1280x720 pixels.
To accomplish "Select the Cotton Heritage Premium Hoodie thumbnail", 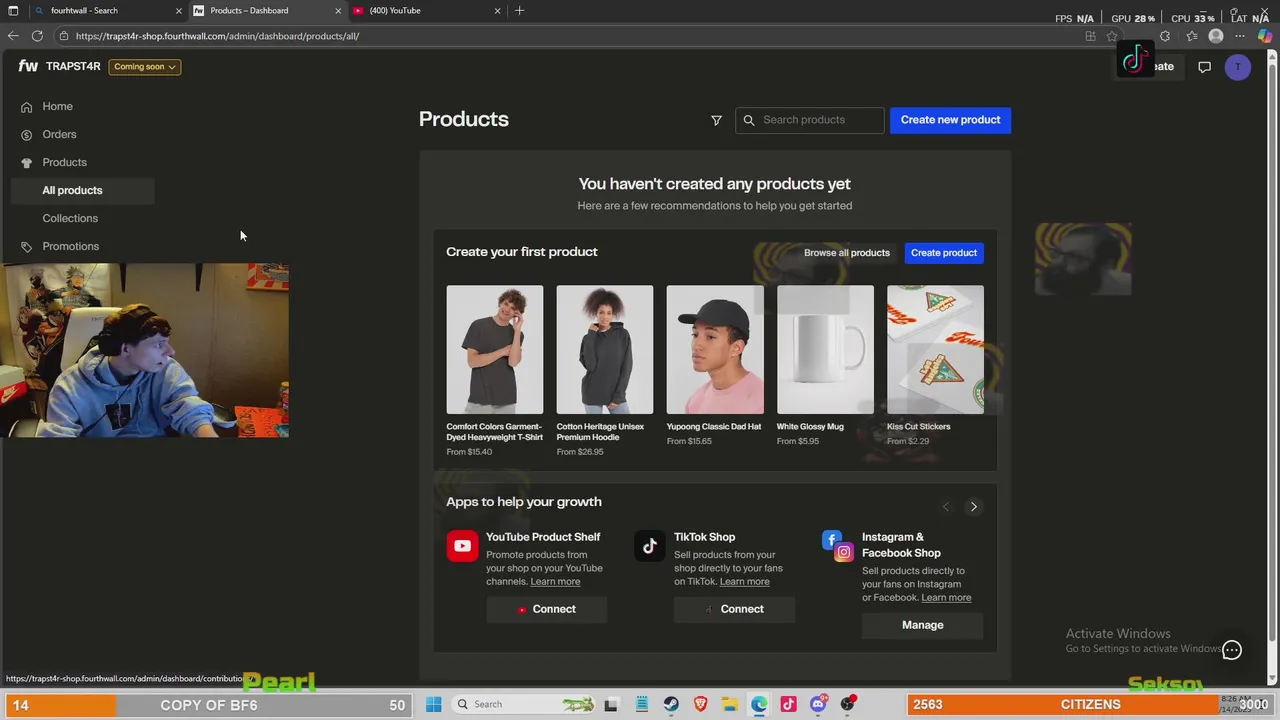I will (605, 350).
